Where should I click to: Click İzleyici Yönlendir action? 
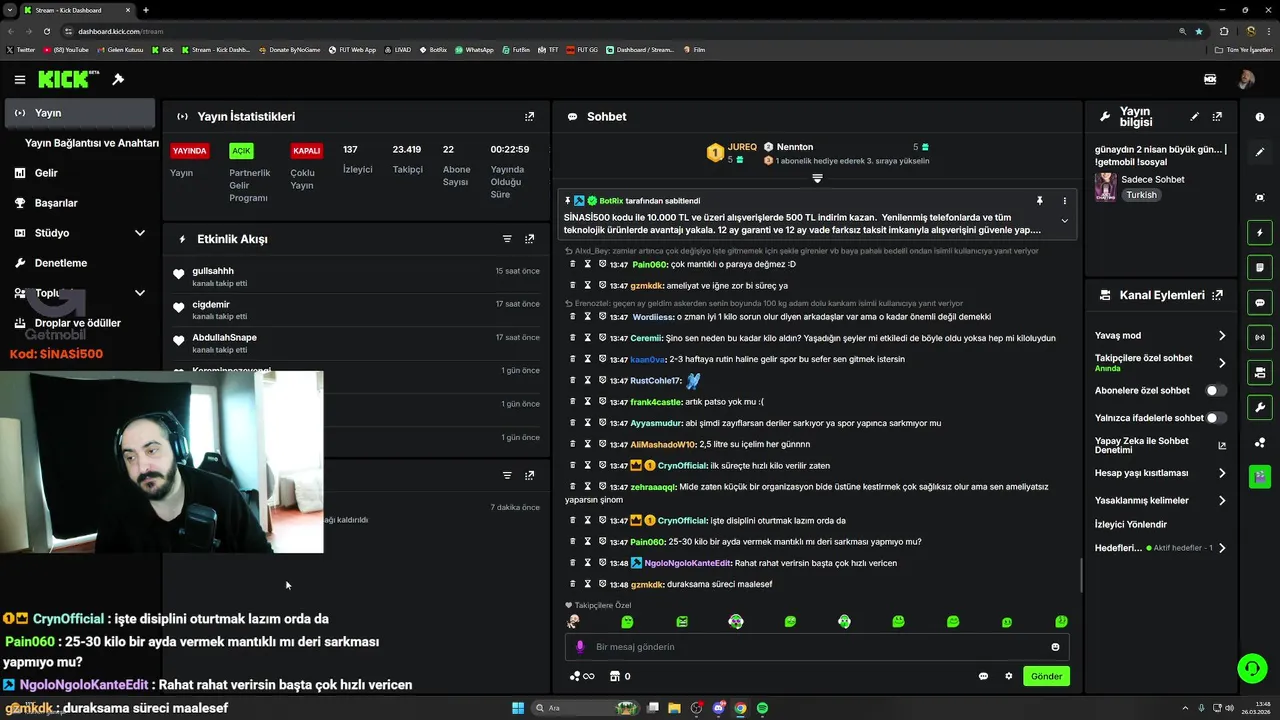tap(1130, 524)
